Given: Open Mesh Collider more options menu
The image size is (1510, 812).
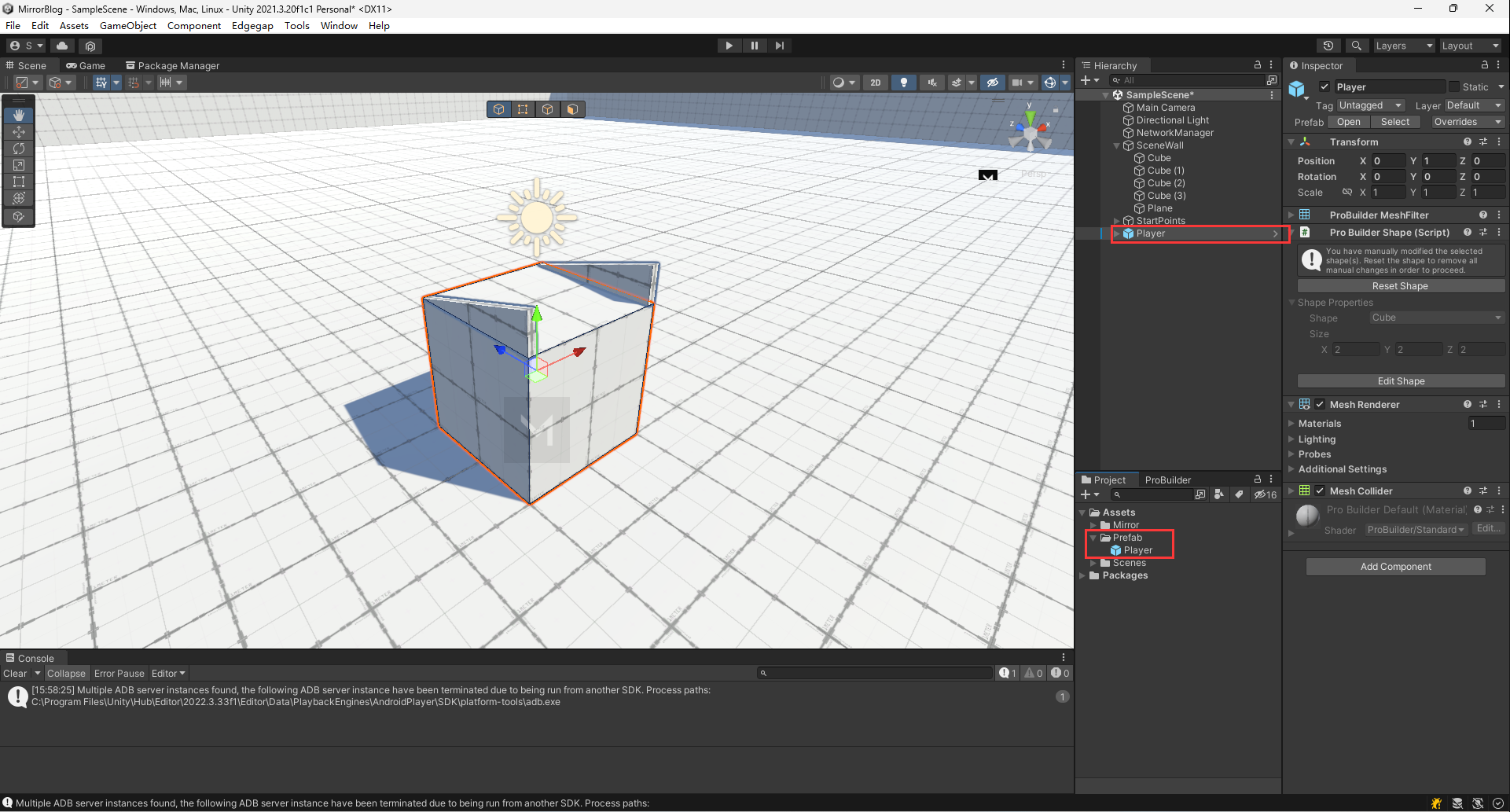Looking at the screenshot, I should 1499,491.
